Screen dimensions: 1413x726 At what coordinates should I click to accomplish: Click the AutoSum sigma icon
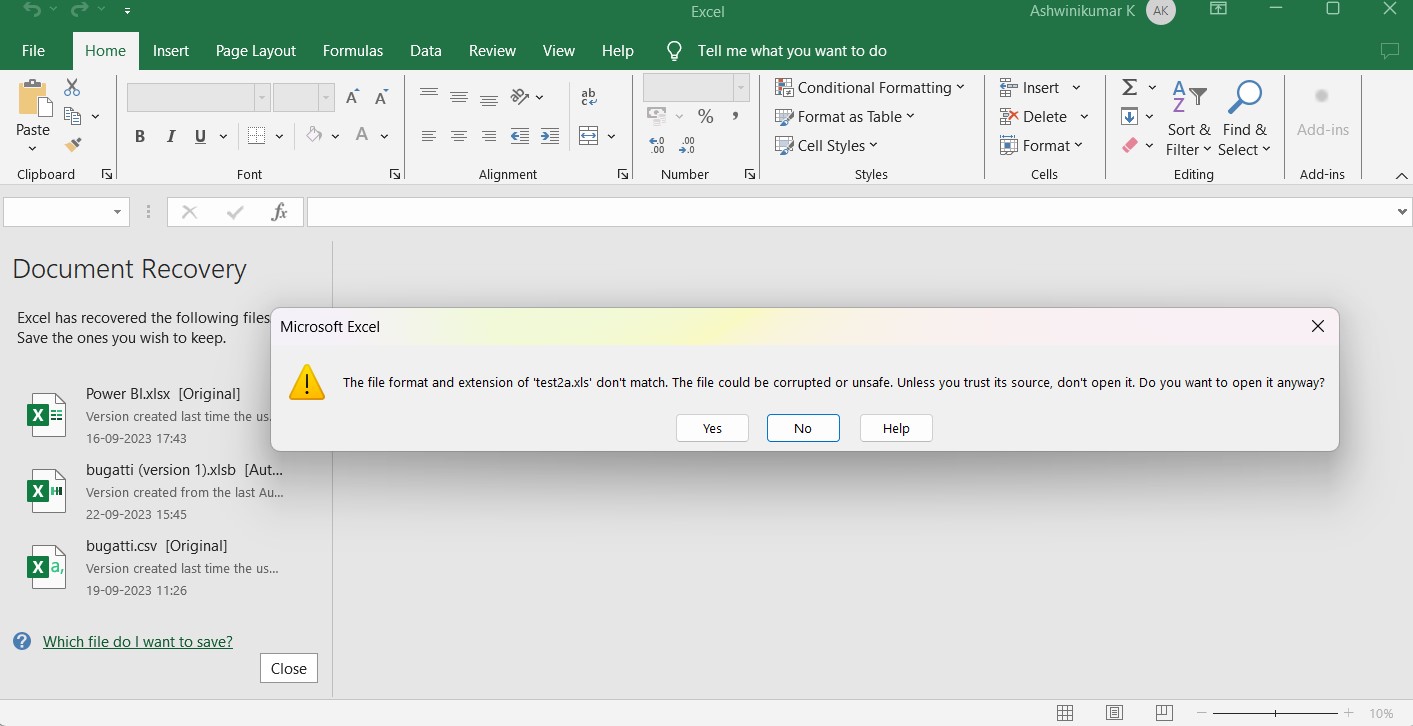click(1130, 87)
